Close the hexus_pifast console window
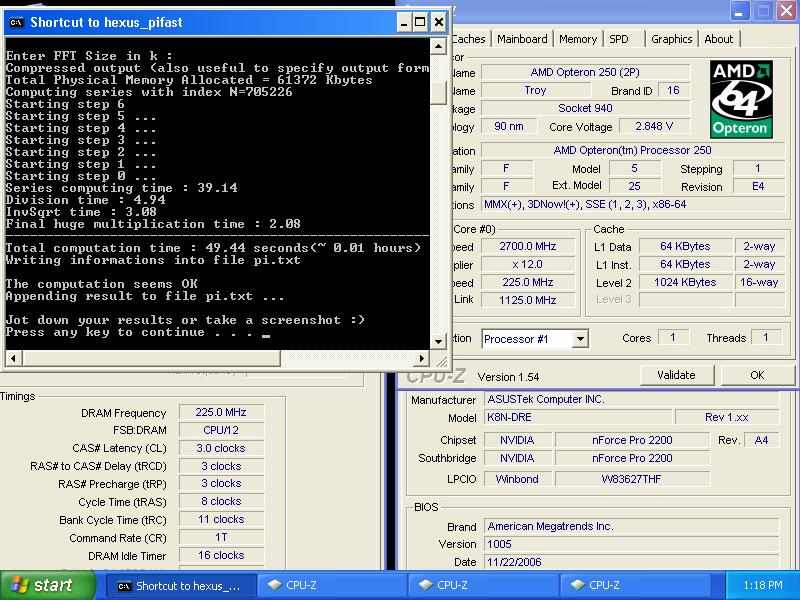800x600 pixels. 439,22
